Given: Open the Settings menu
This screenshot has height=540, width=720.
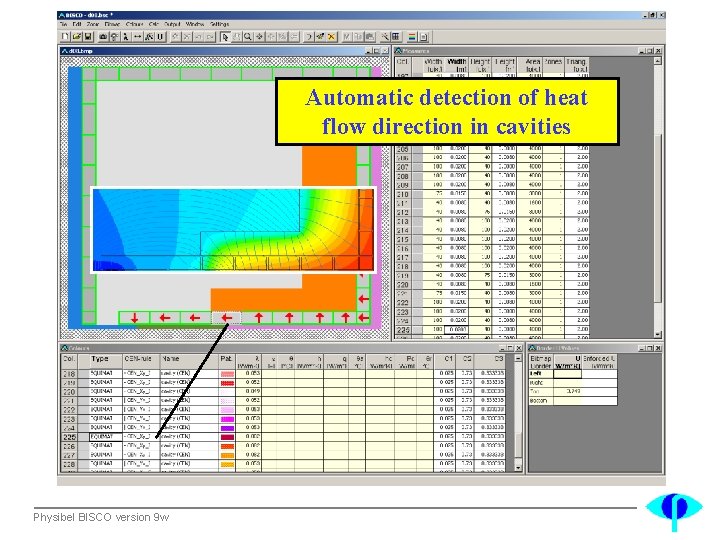Looking at the screenshot, I should point(219,24).
